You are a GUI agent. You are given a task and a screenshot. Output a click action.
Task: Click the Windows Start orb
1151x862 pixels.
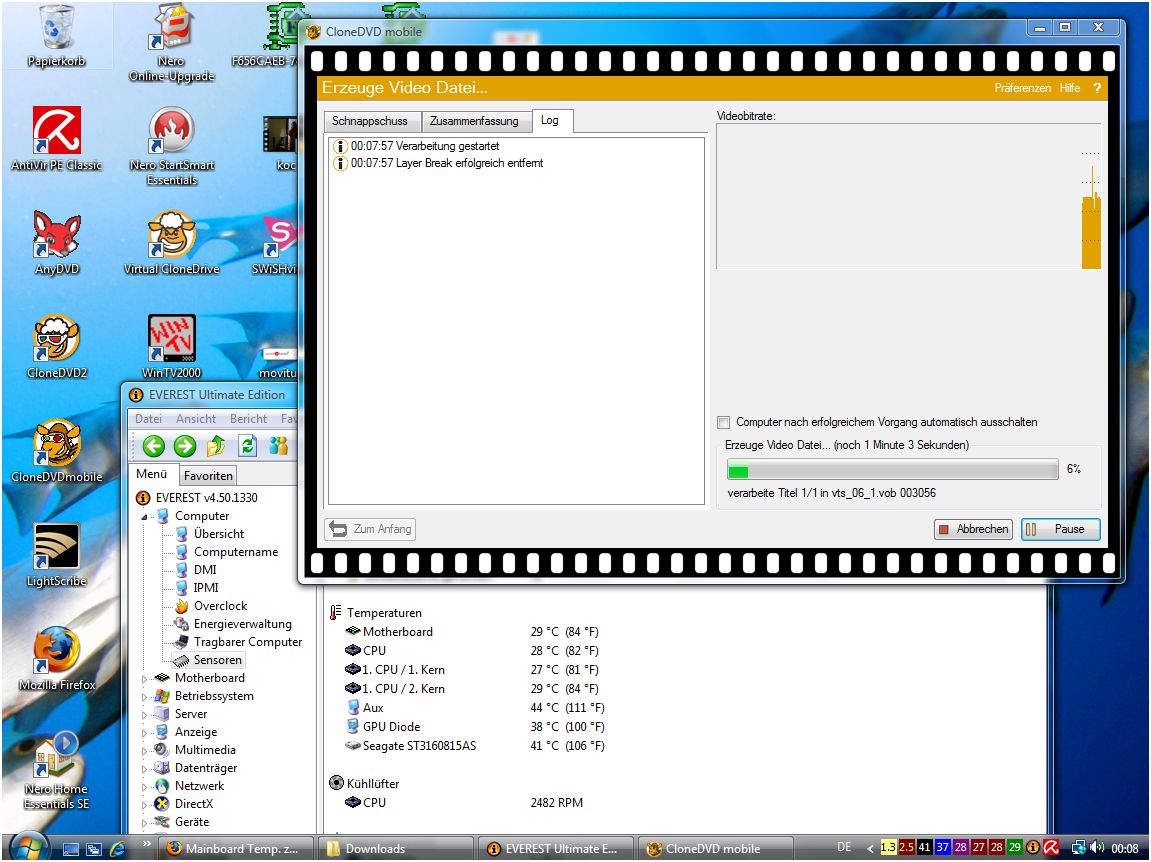[x=28, y=847]
